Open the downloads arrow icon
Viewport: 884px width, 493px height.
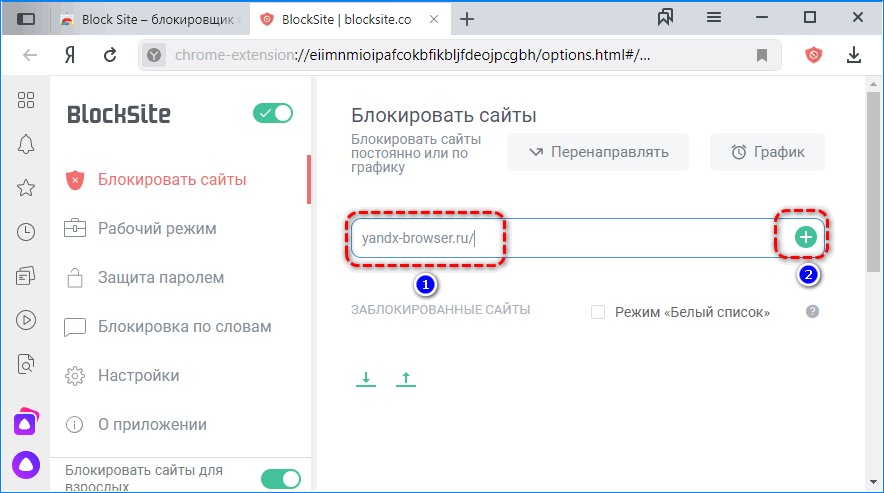coord(854,55)
